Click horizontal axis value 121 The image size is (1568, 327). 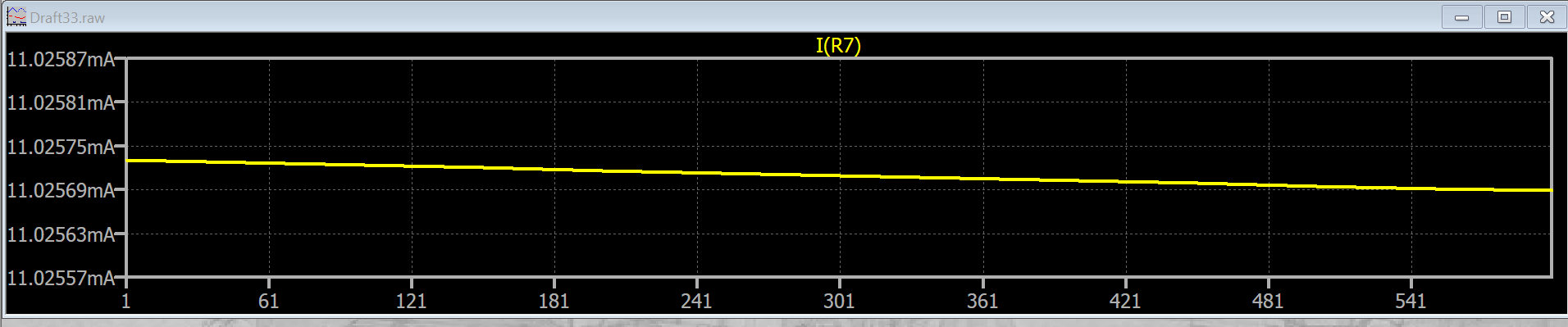click(411, 301)
